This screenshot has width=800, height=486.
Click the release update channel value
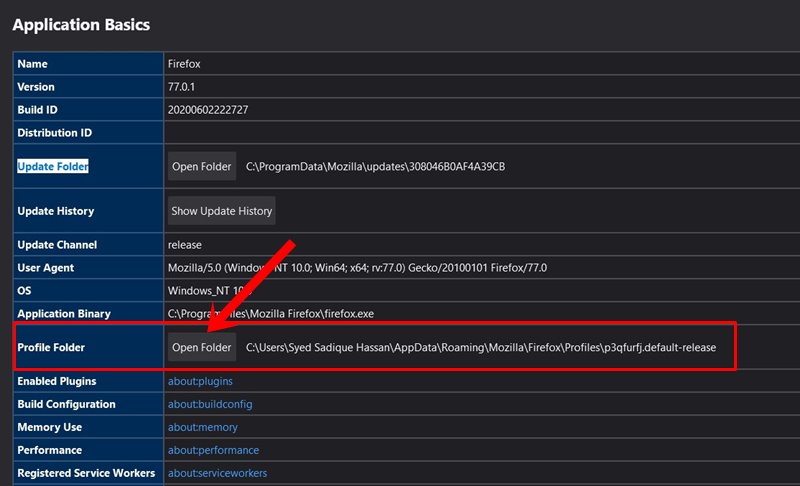point(185,245)
